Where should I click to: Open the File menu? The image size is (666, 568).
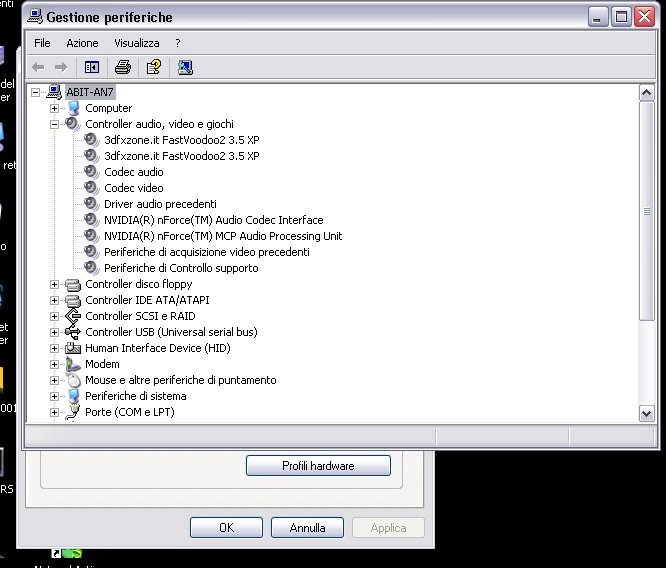(42, 43)
